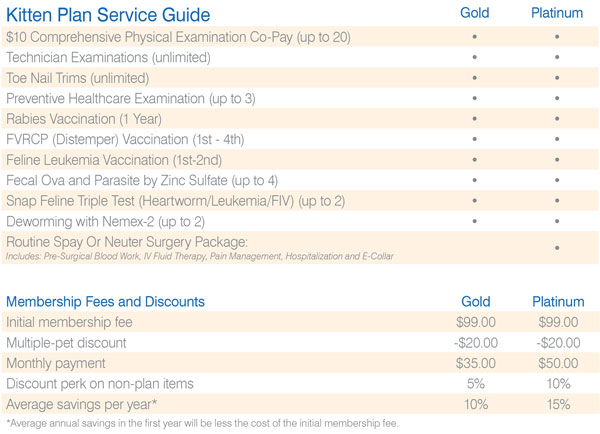This screenshot has width=600, height=434.
Task: Click the Membership Fees and Discounts heading
Action: click(x=105, y=302)
